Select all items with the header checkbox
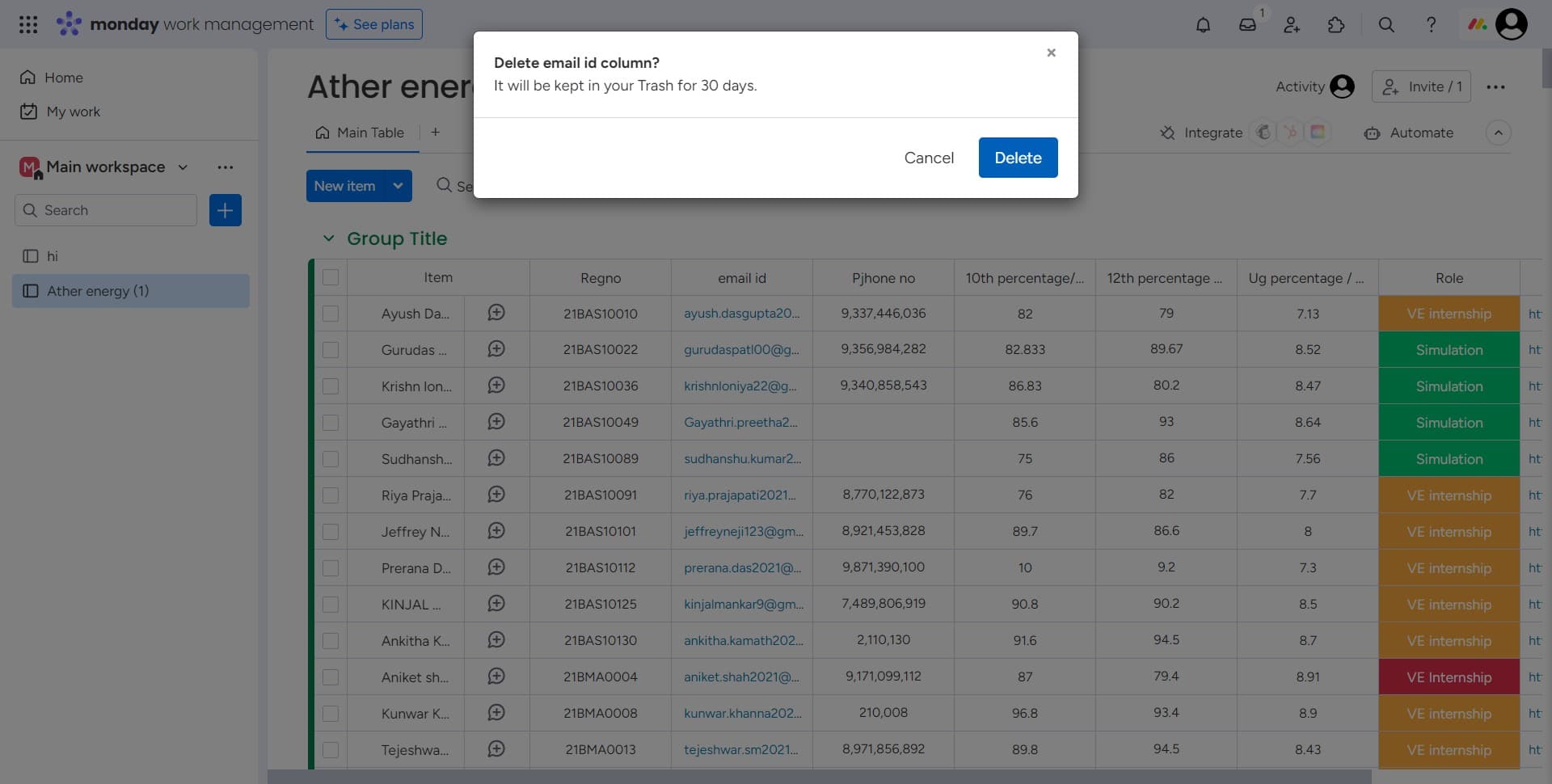This screenshot has height=784, width=1552. click(331, 276)
